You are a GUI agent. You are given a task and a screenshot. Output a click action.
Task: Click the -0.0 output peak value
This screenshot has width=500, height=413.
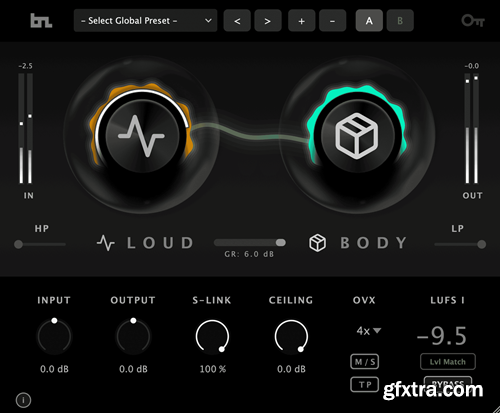[472, 66]
